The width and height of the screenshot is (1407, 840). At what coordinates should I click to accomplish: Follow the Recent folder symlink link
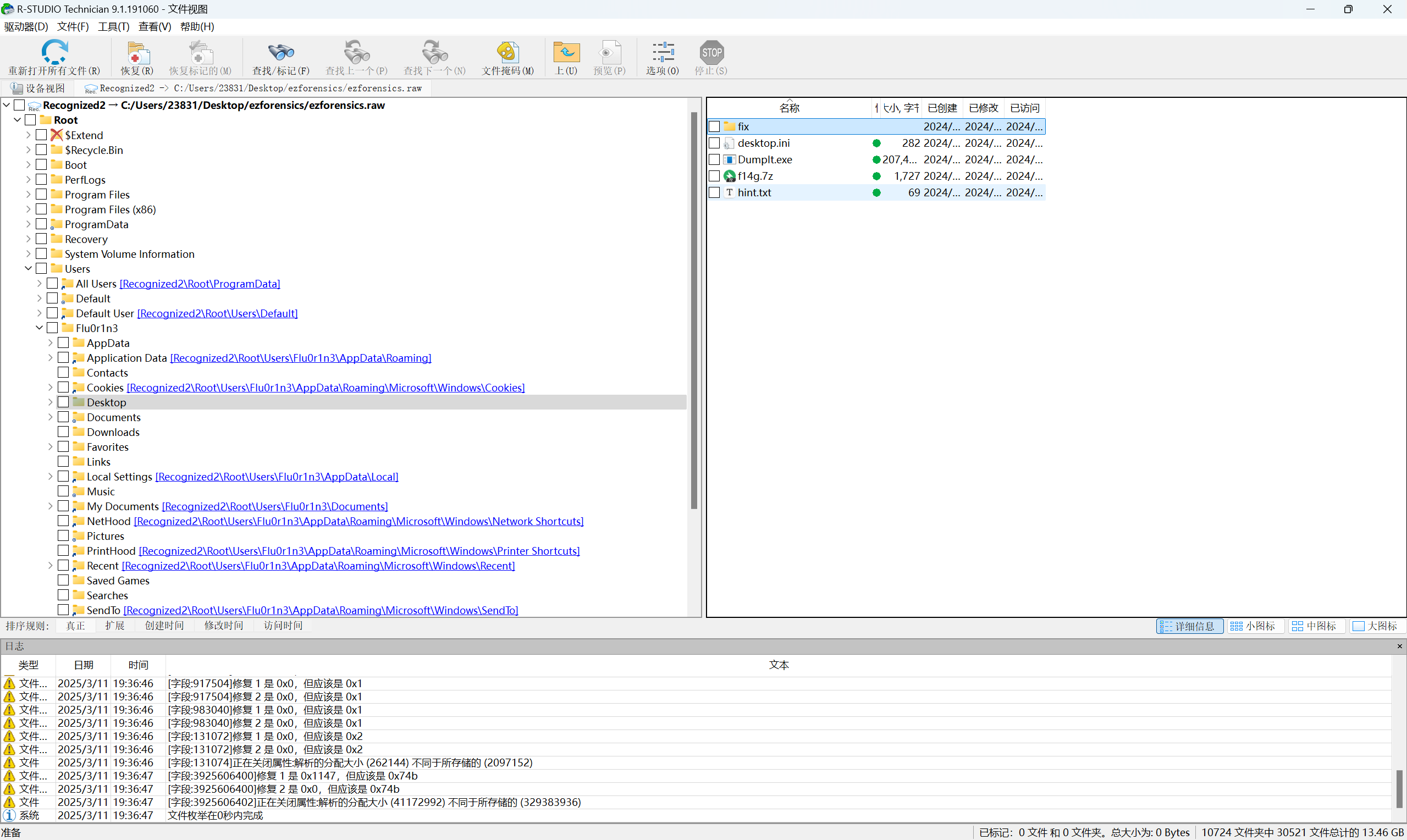pos(318,566)
